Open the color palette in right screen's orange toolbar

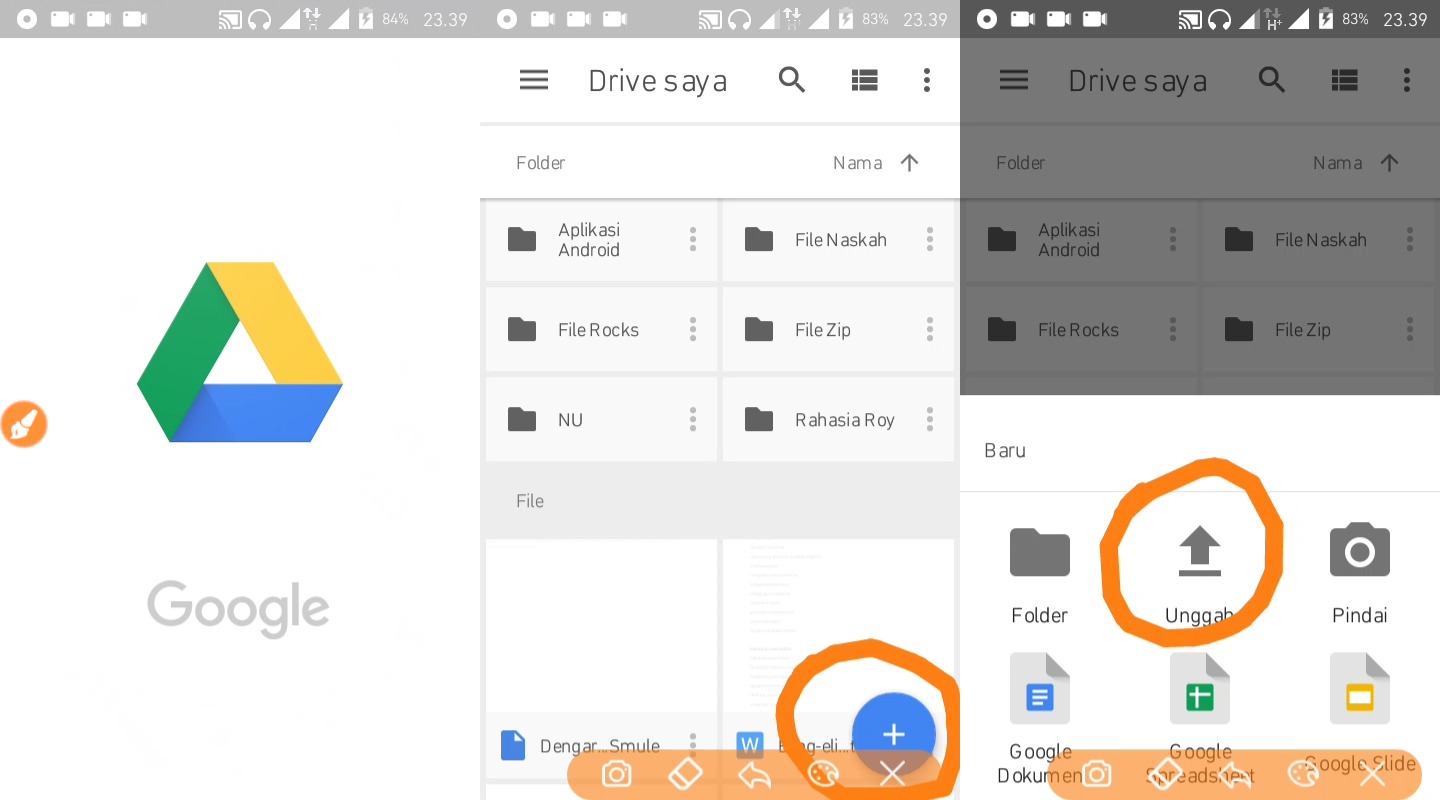click(1303, 774)
